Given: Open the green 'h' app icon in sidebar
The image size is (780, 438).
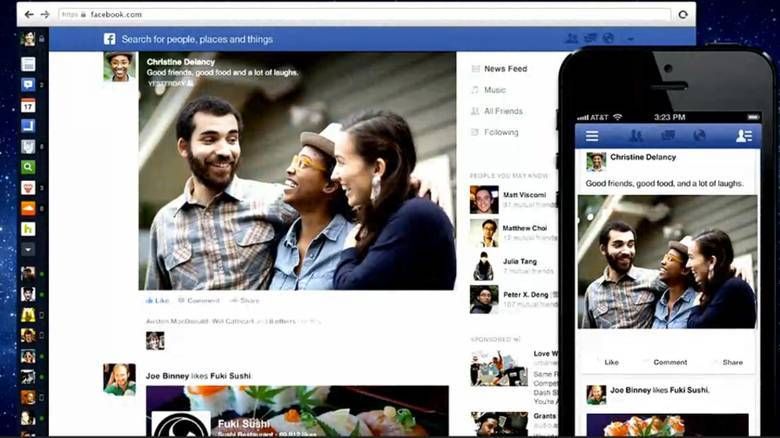Looking at the screenshot, I should click(x=28, y=229).
